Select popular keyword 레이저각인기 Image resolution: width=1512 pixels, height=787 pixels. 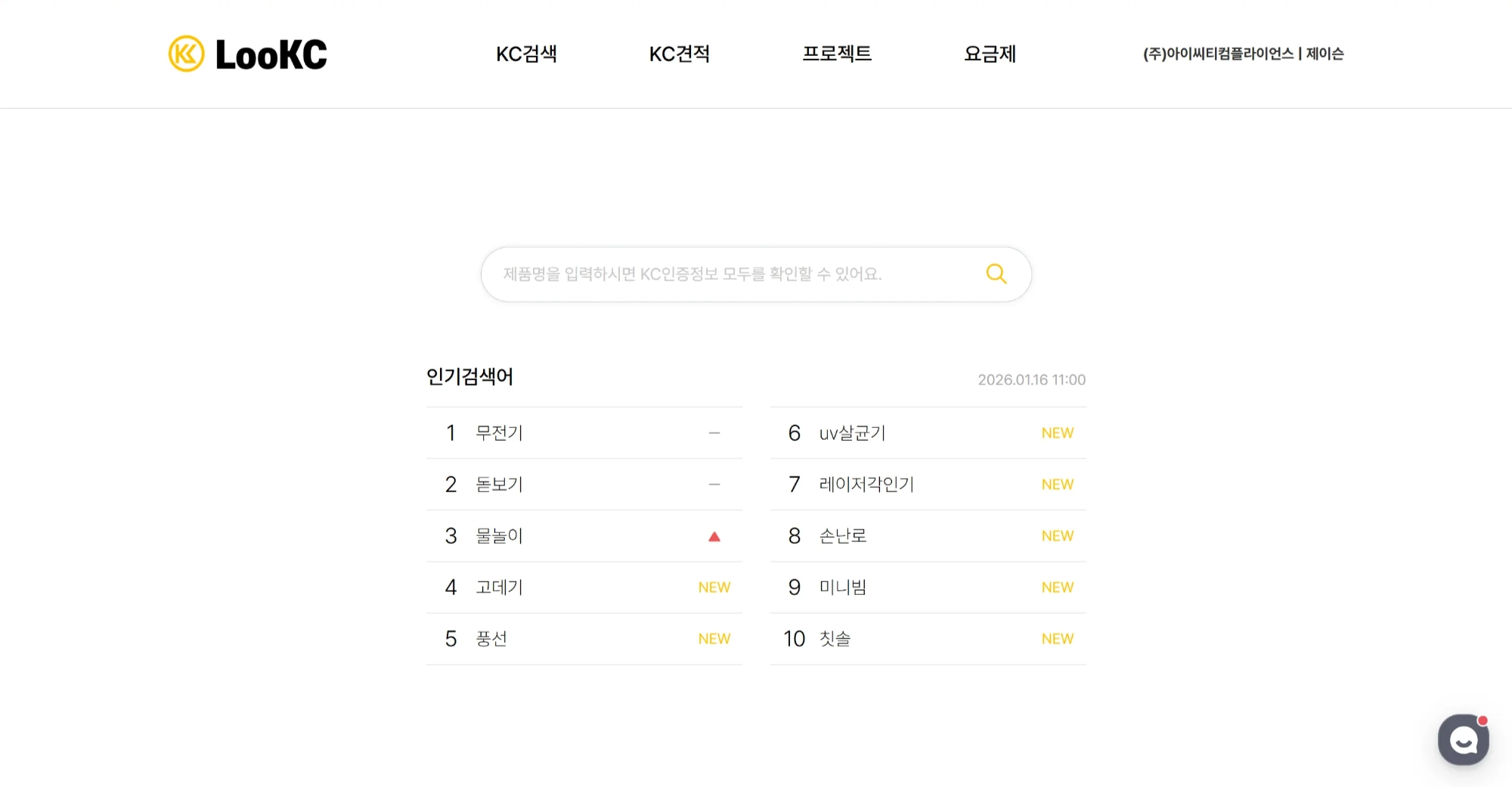click(x=866, y=485)
